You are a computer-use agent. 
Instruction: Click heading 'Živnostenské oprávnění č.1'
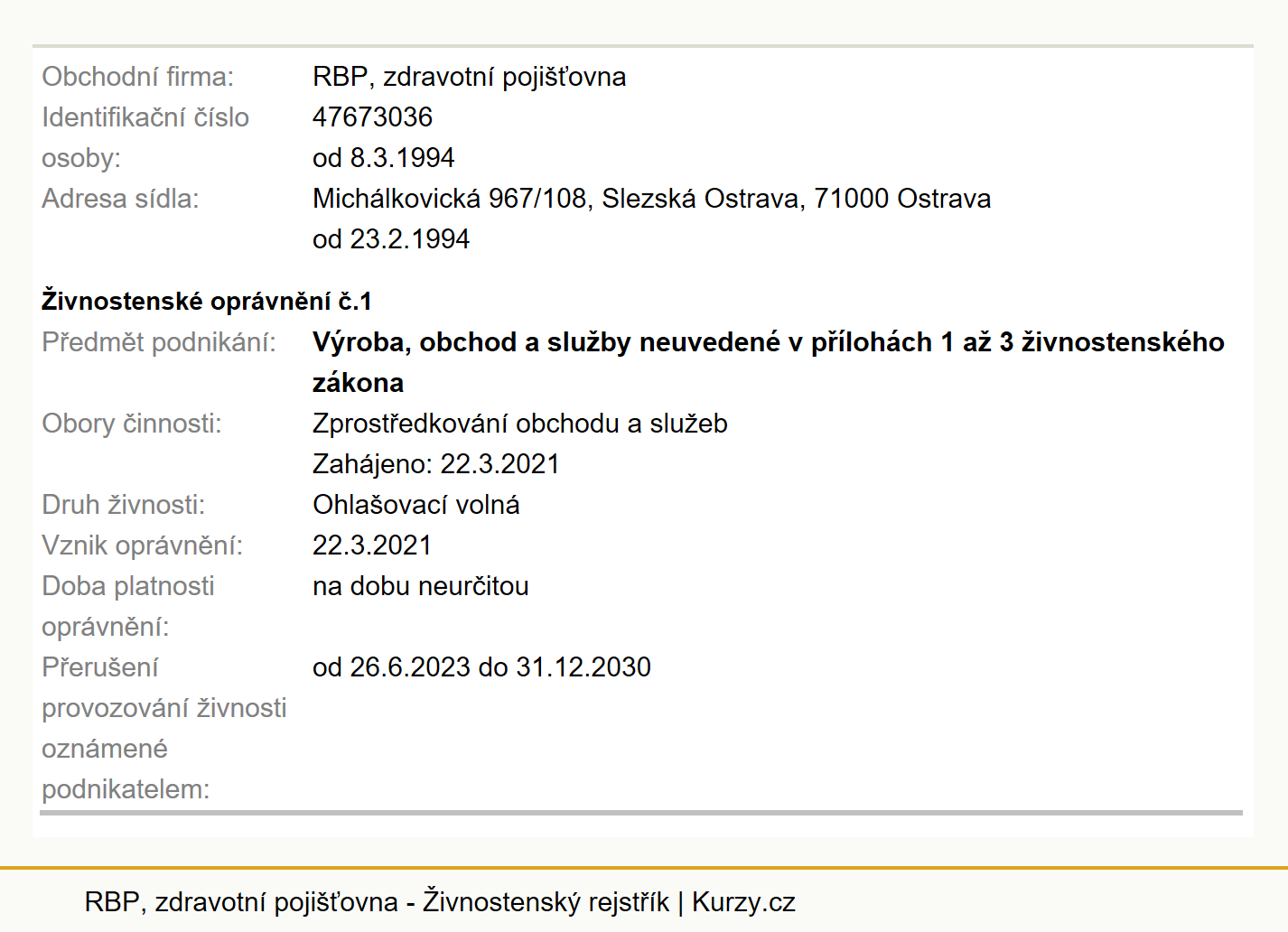coord(206,301)
